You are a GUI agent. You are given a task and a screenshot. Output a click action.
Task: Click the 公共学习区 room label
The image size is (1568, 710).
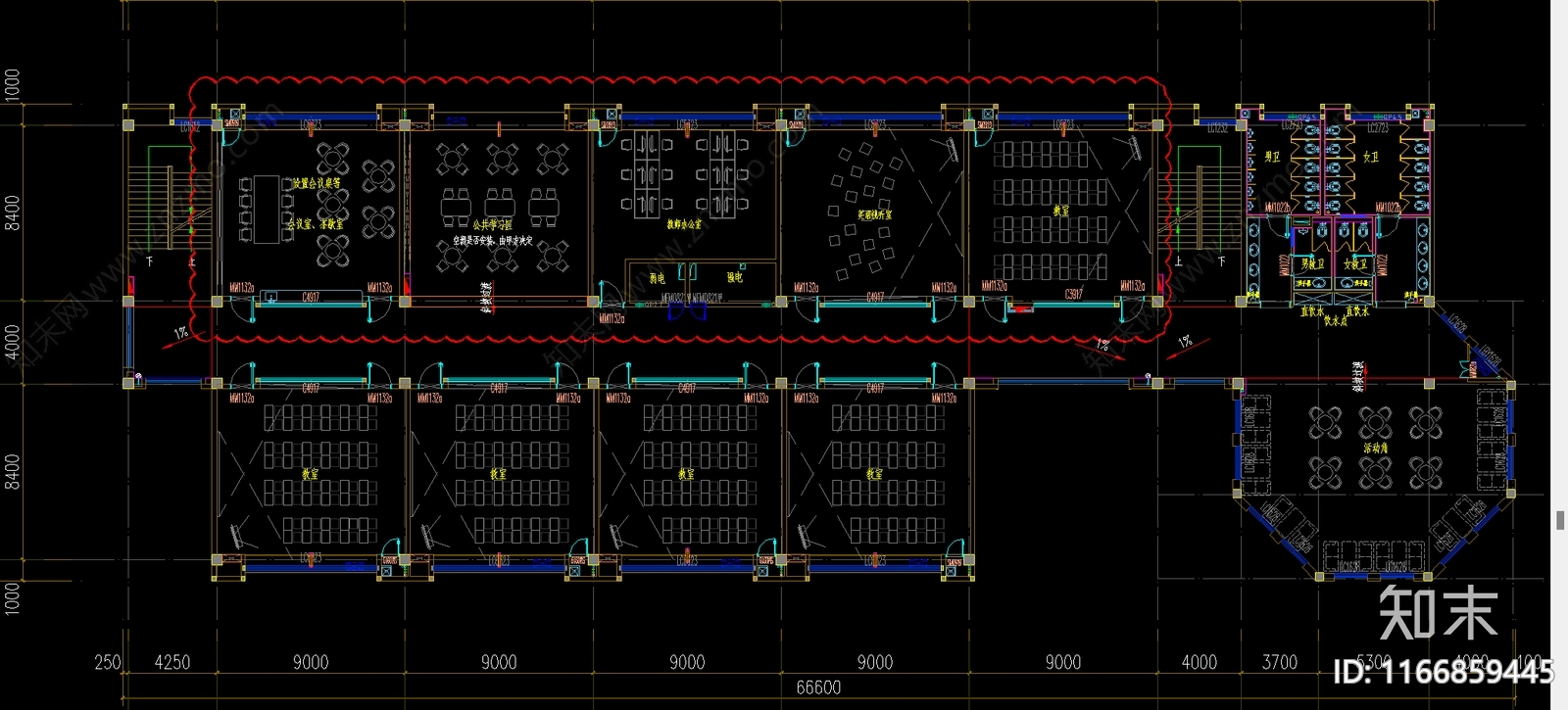[x=492, y=224]
